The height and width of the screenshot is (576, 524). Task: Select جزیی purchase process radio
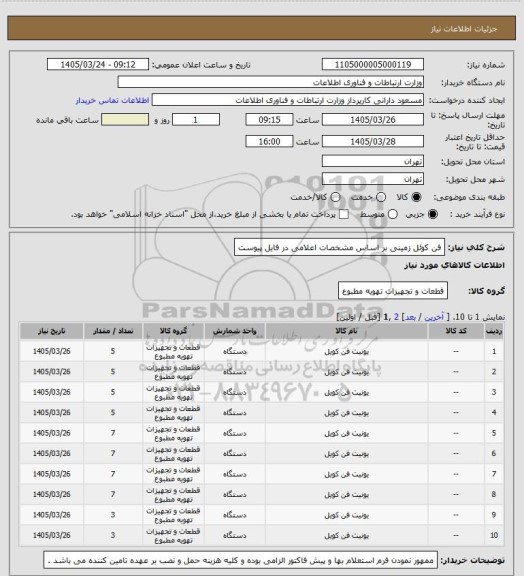[x=433, y=214]
